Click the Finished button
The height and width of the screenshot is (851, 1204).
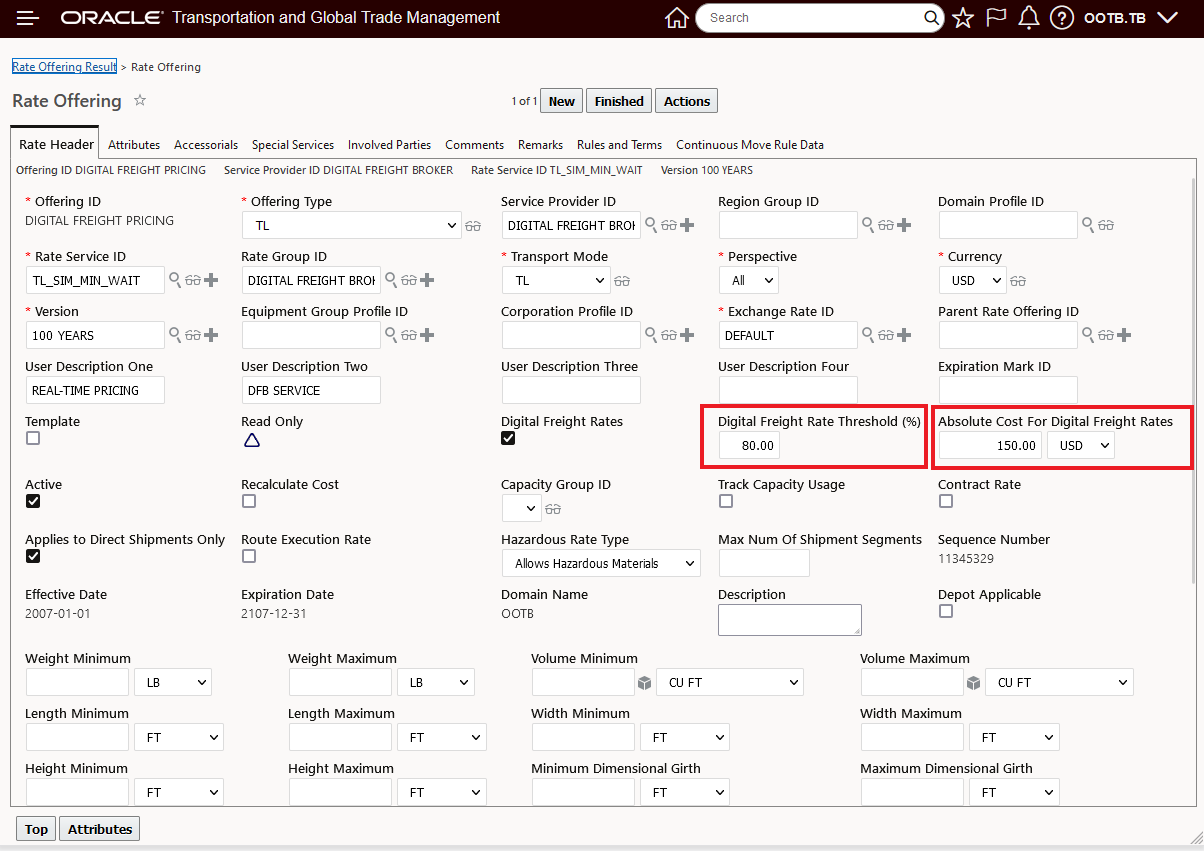coord(619,101)
